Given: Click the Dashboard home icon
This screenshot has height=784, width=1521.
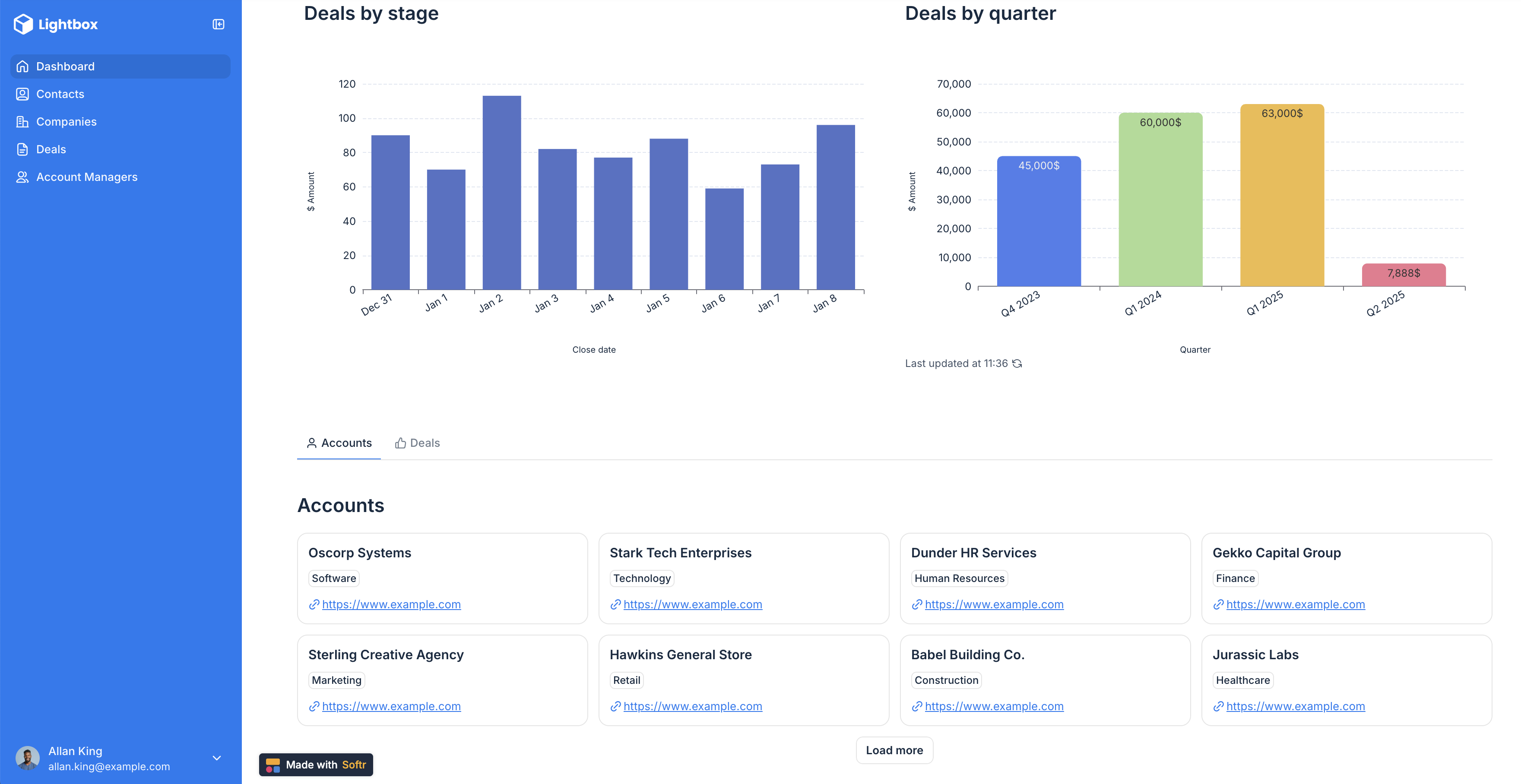Looking at the screenshot, I should pos(22,66).
